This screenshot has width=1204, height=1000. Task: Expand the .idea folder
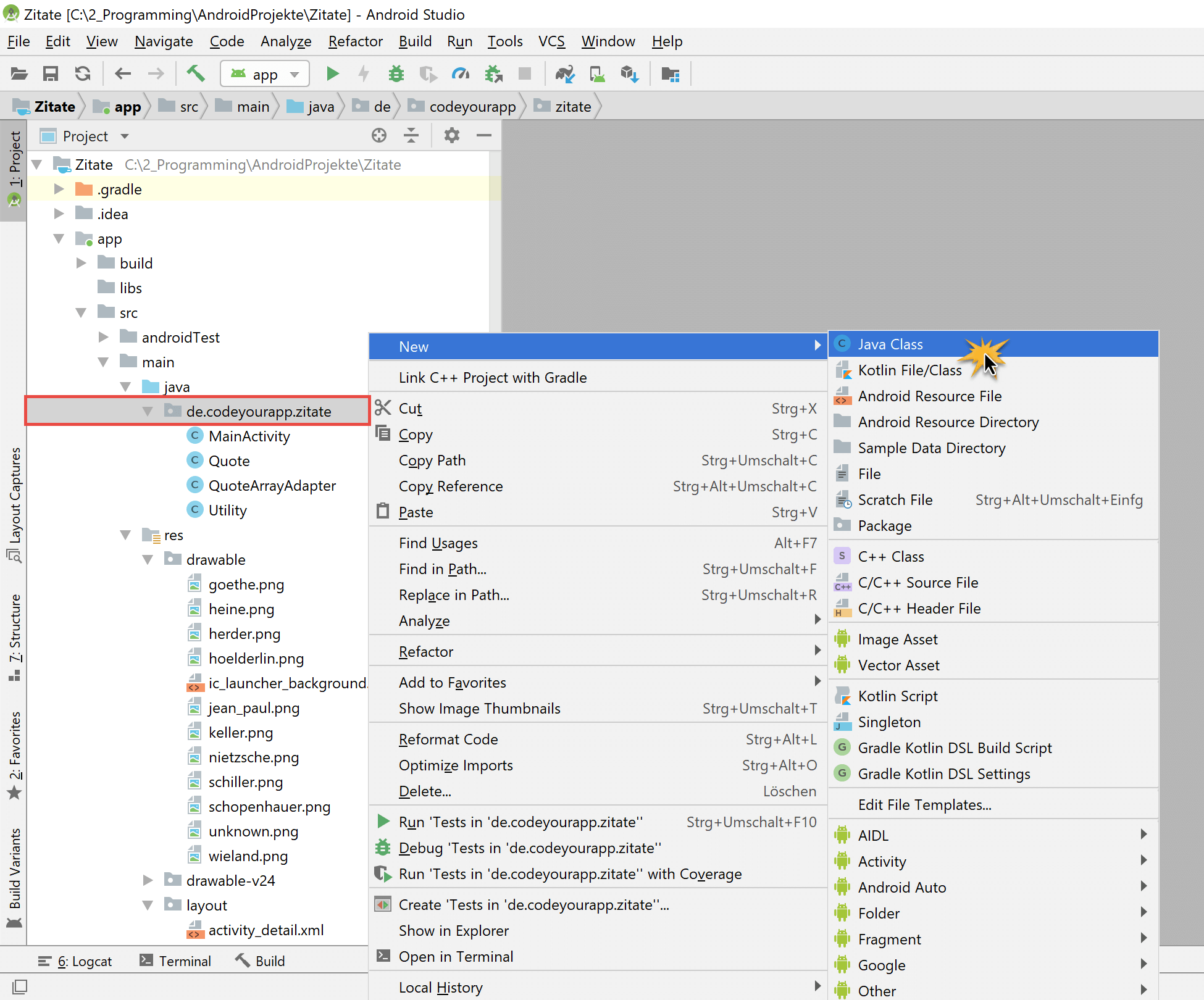[59, 214]
